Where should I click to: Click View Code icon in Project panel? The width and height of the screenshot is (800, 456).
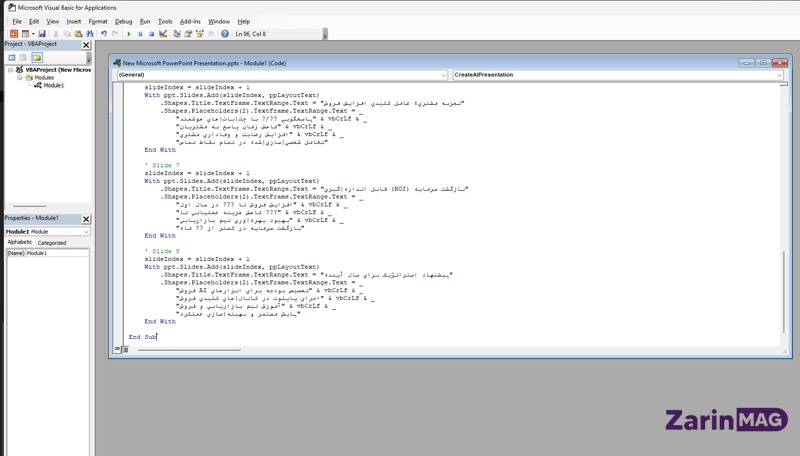click(x=12, y=58)
